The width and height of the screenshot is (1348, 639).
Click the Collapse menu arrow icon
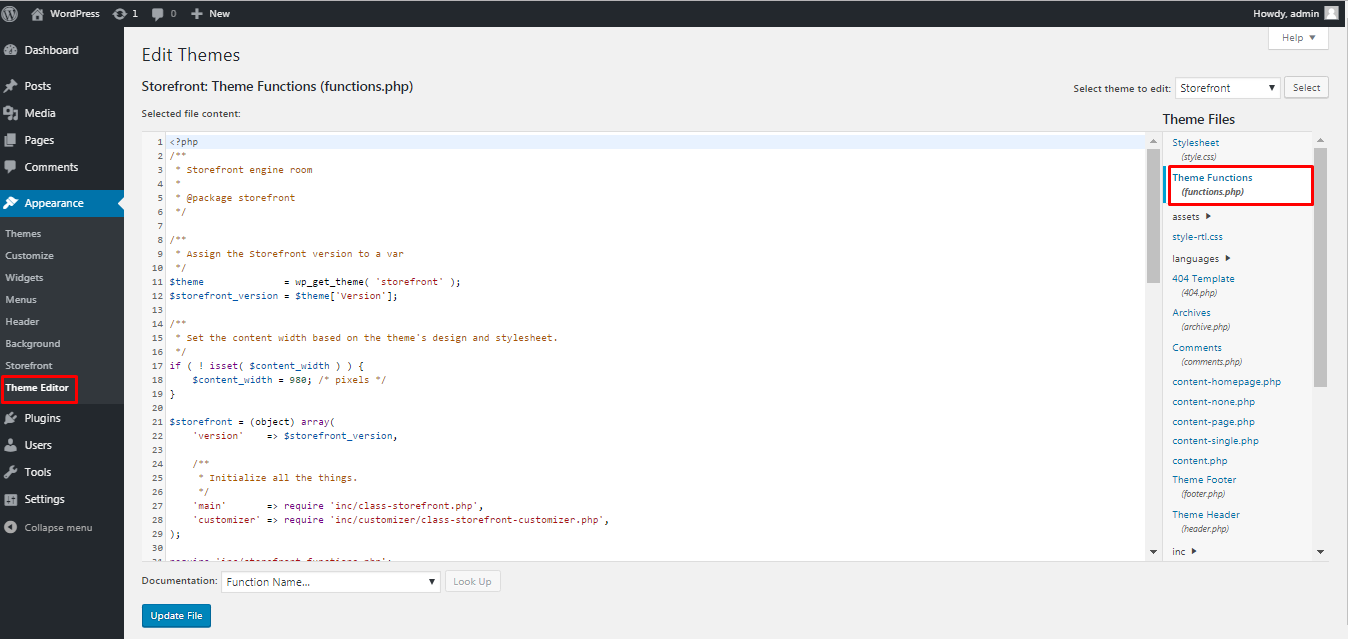point(11,527)
